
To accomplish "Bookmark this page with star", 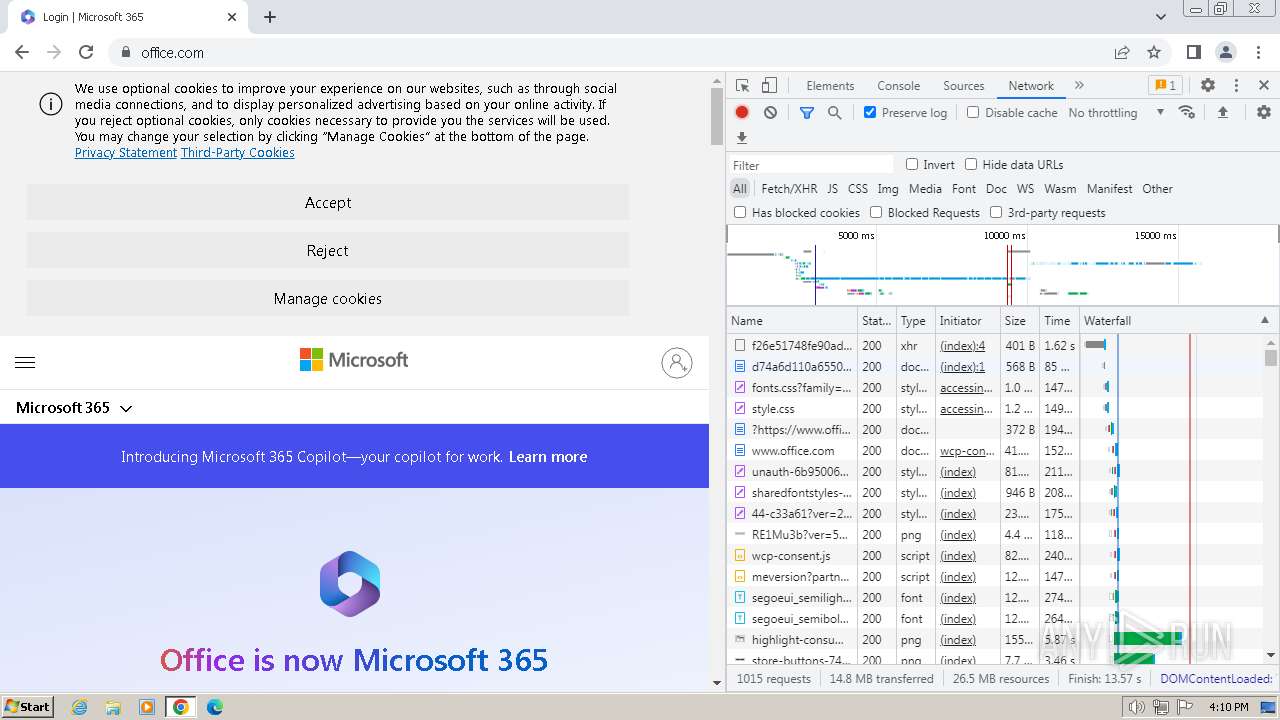I will pos(1154,52).
